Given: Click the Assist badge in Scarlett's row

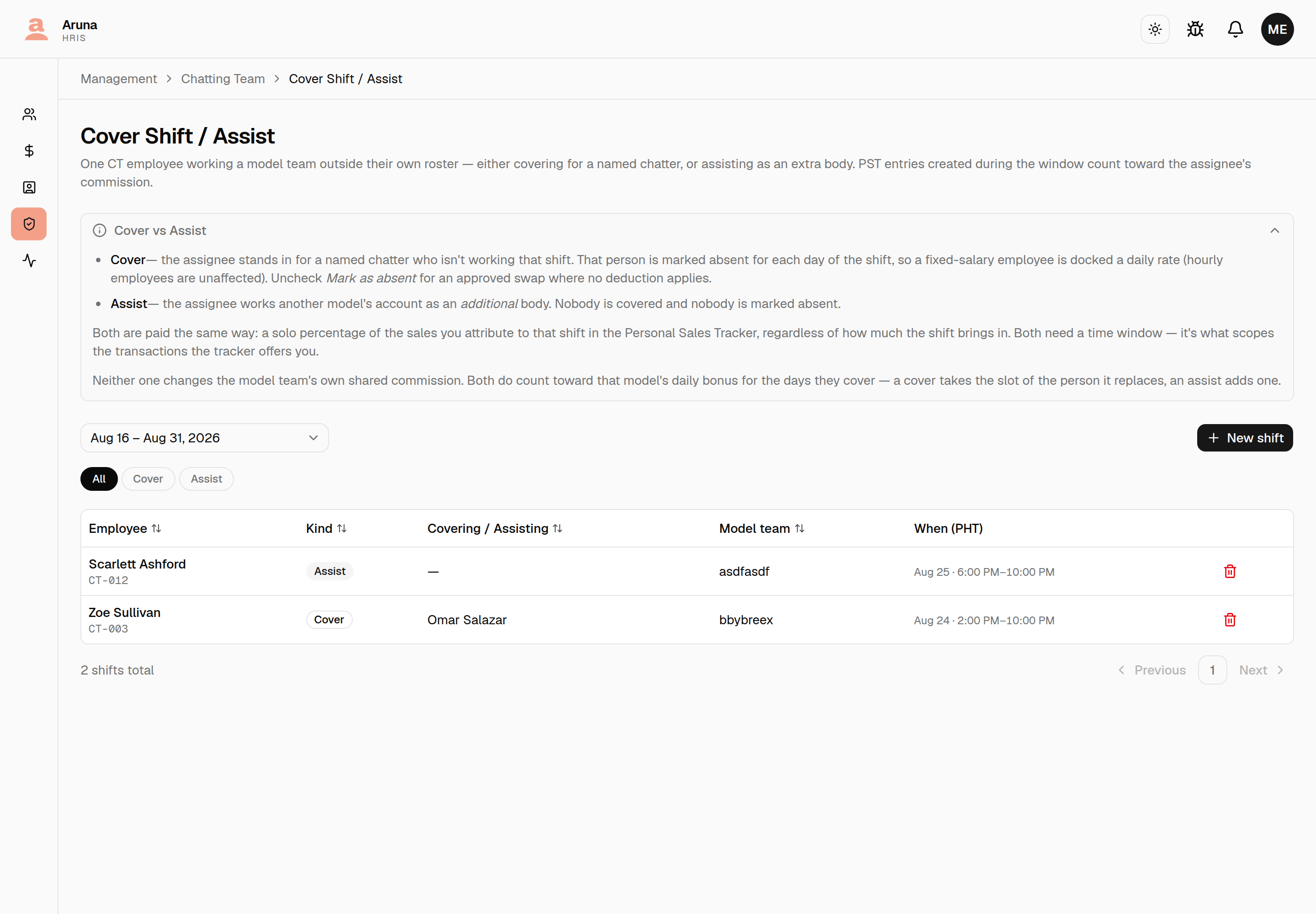Looking at the screenshot, I should 329,572.
